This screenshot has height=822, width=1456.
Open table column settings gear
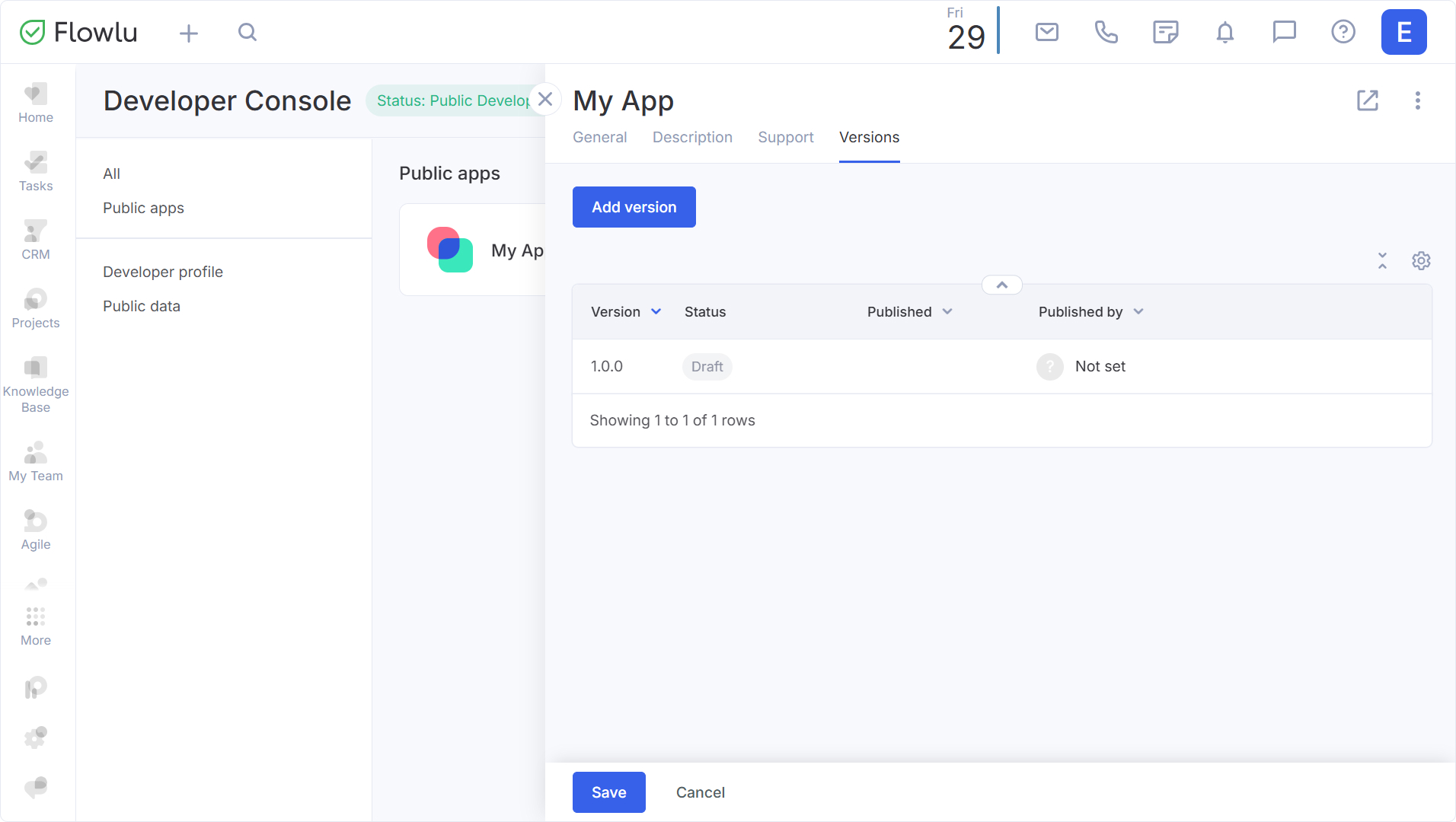point(1421,261)
